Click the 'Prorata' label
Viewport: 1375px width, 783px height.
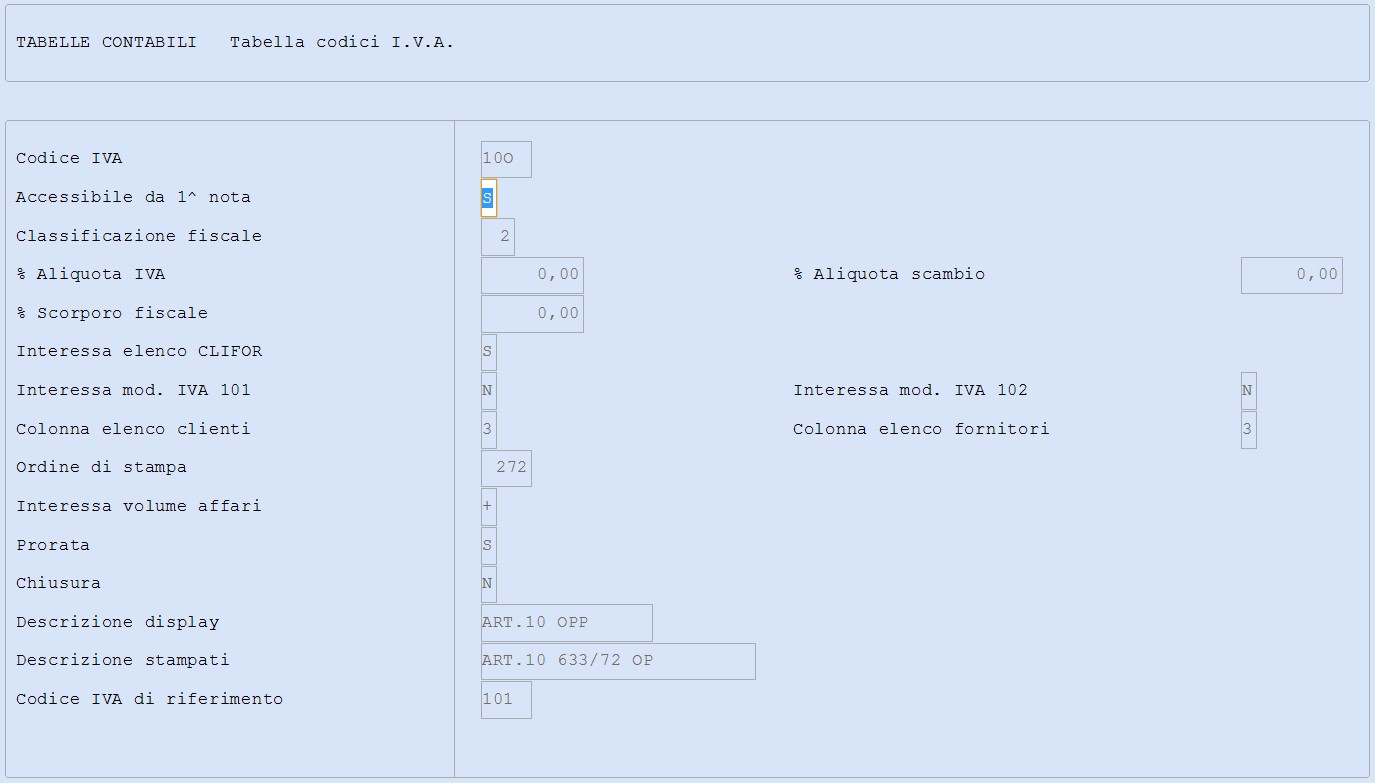pyautogui.click(x=53, y=546)
